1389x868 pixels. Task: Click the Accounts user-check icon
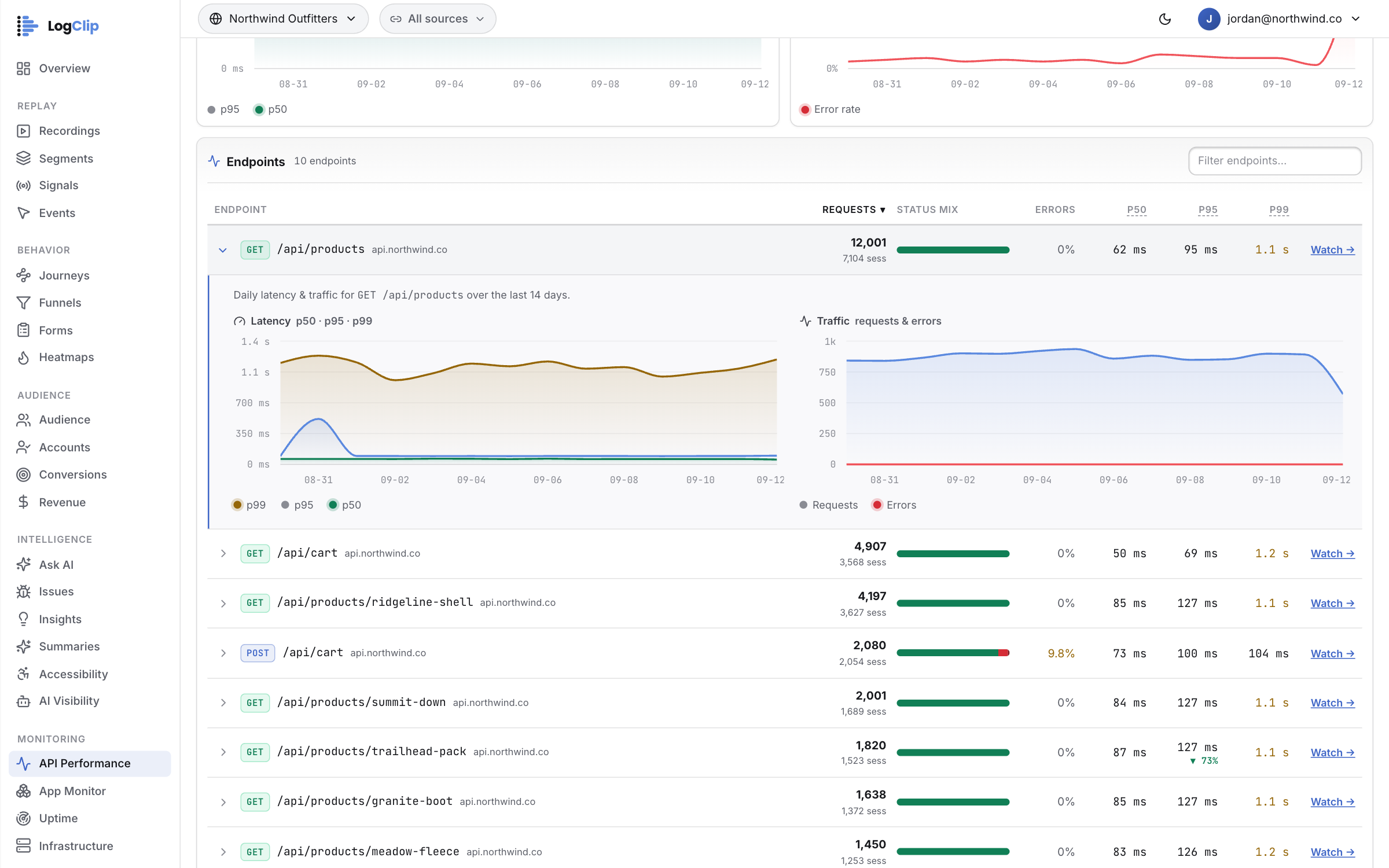tap(23, 447)
